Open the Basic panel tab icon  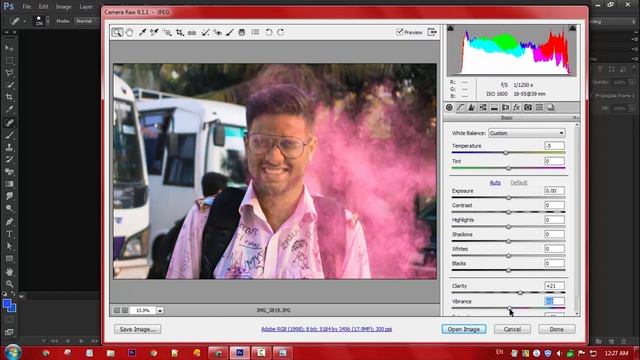click(x=449, y=107)
